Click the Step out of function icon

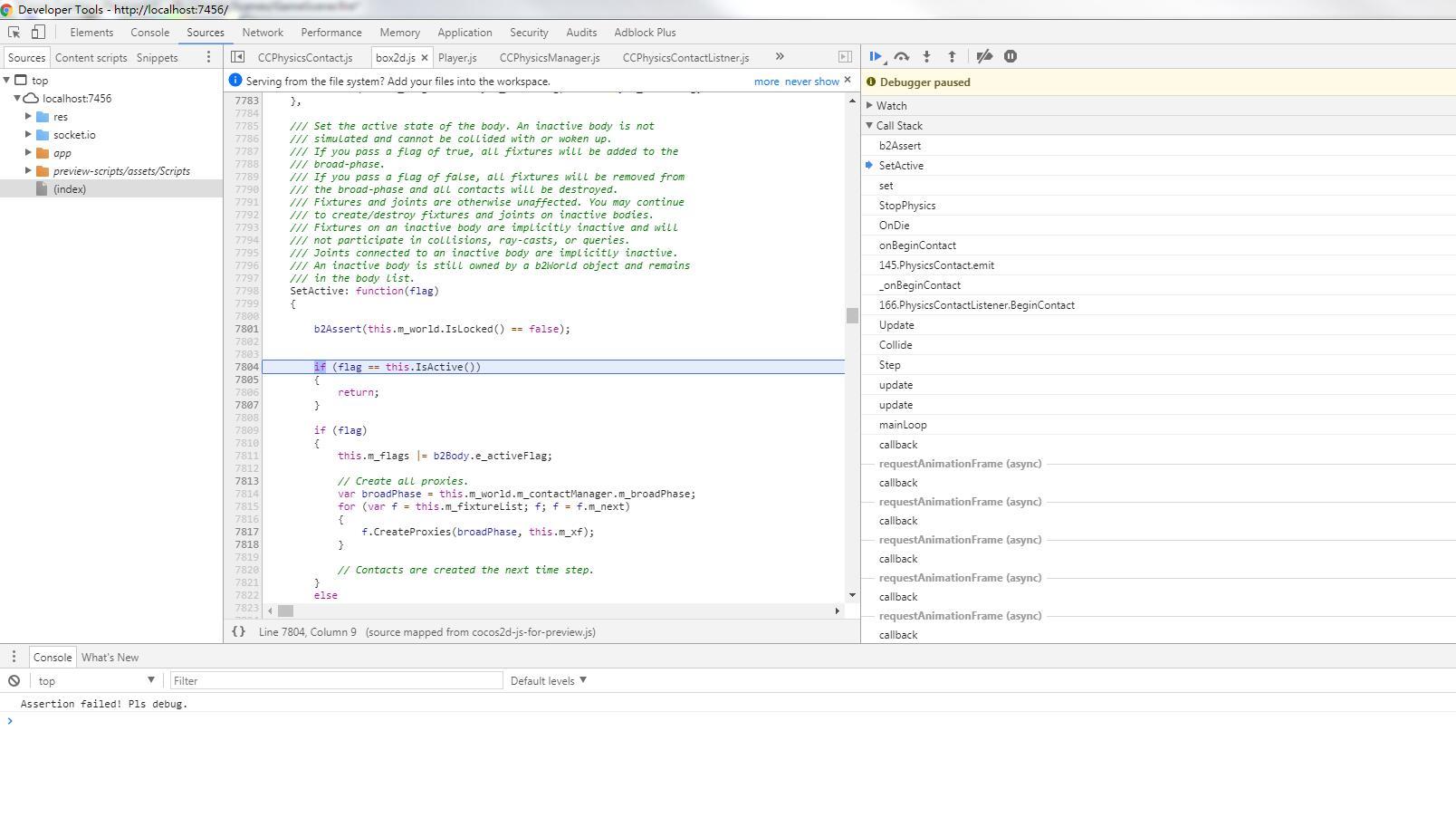[952, 56]
